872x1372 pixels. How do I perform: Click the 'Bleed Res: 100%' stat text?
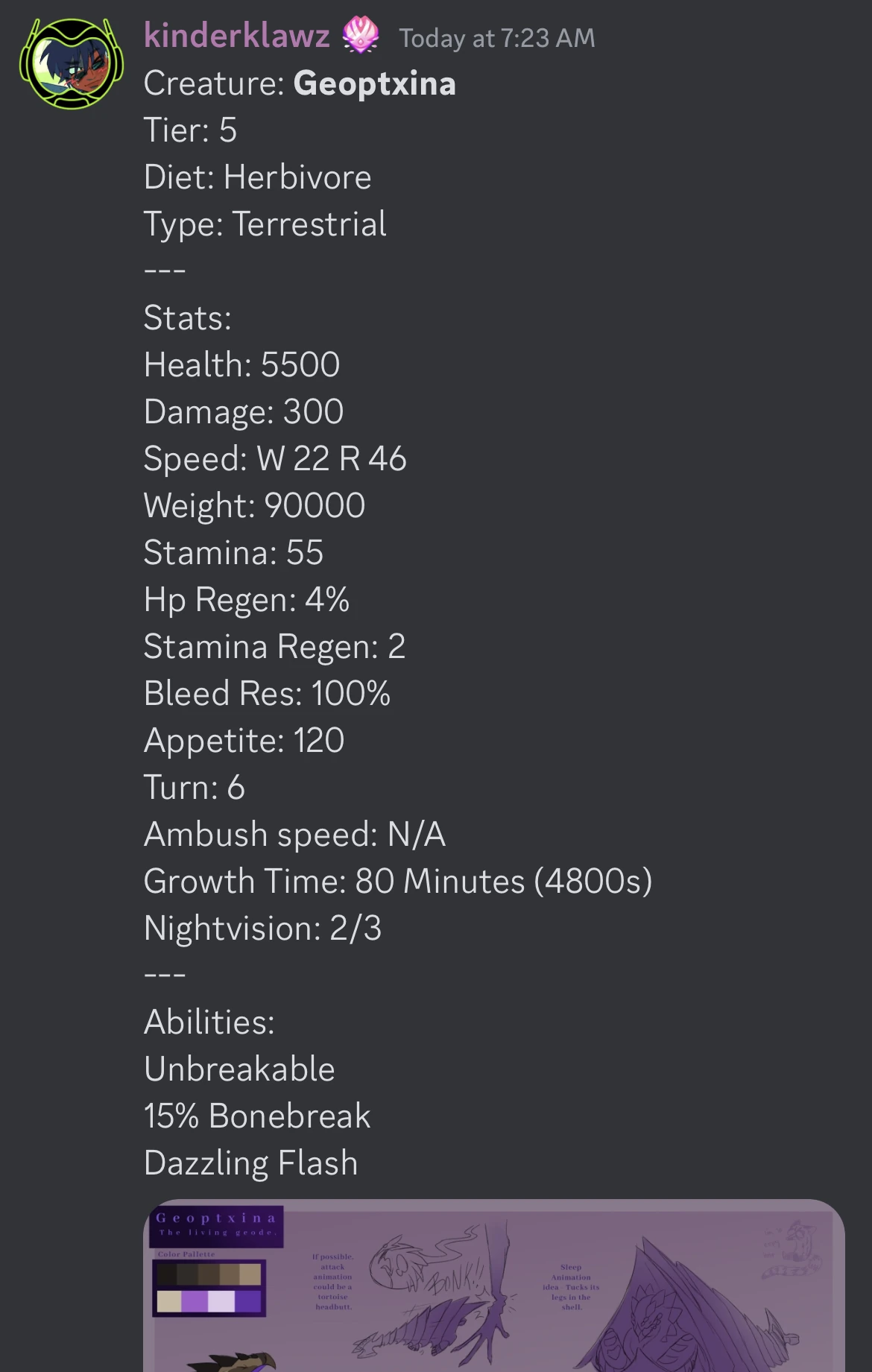click(268, 692)
